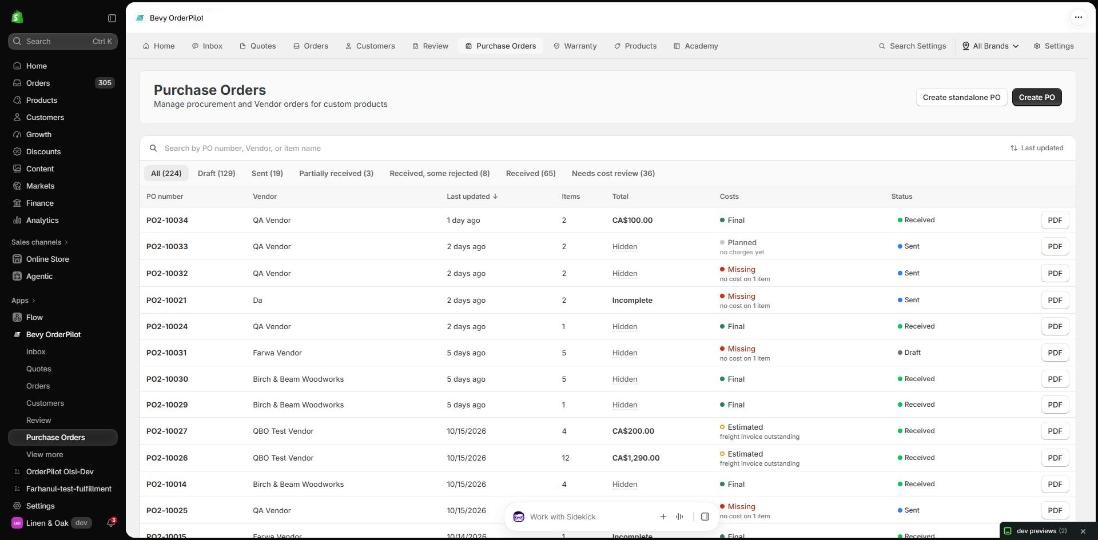Switch to the Home app tab
The width and height of the screenshot is (1098, 540).
158,46
